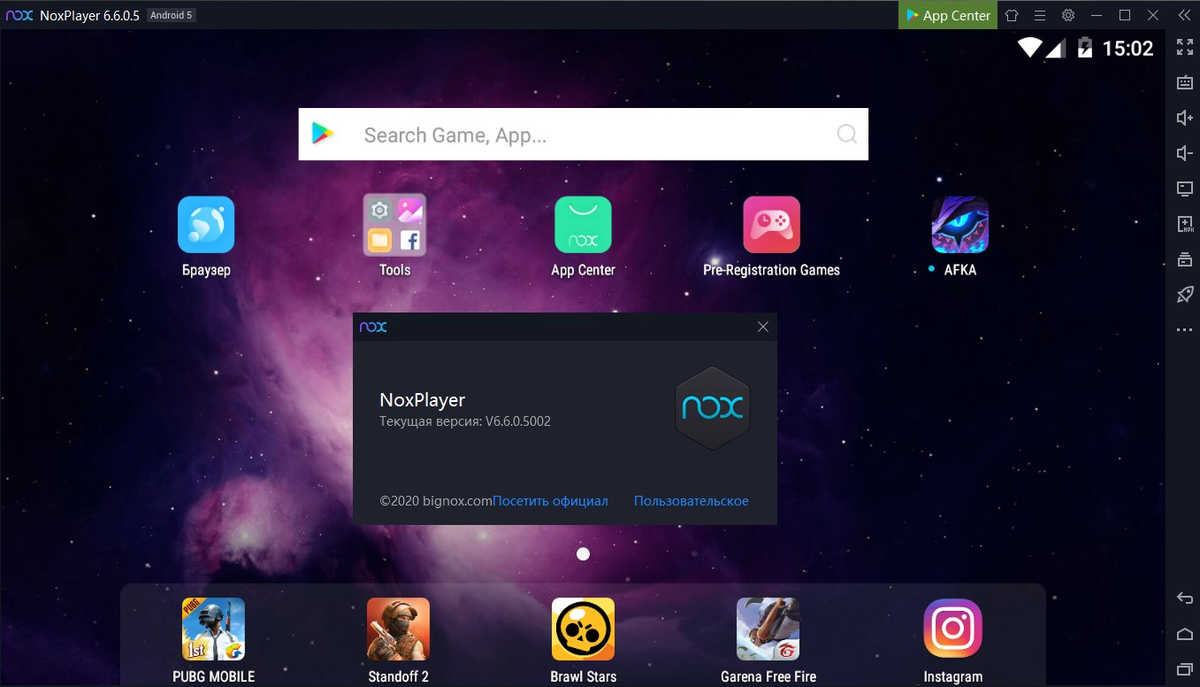Click the Wi-Fi status icon
Screen dimensions: 1200x687
click(x=1030, y=47)
